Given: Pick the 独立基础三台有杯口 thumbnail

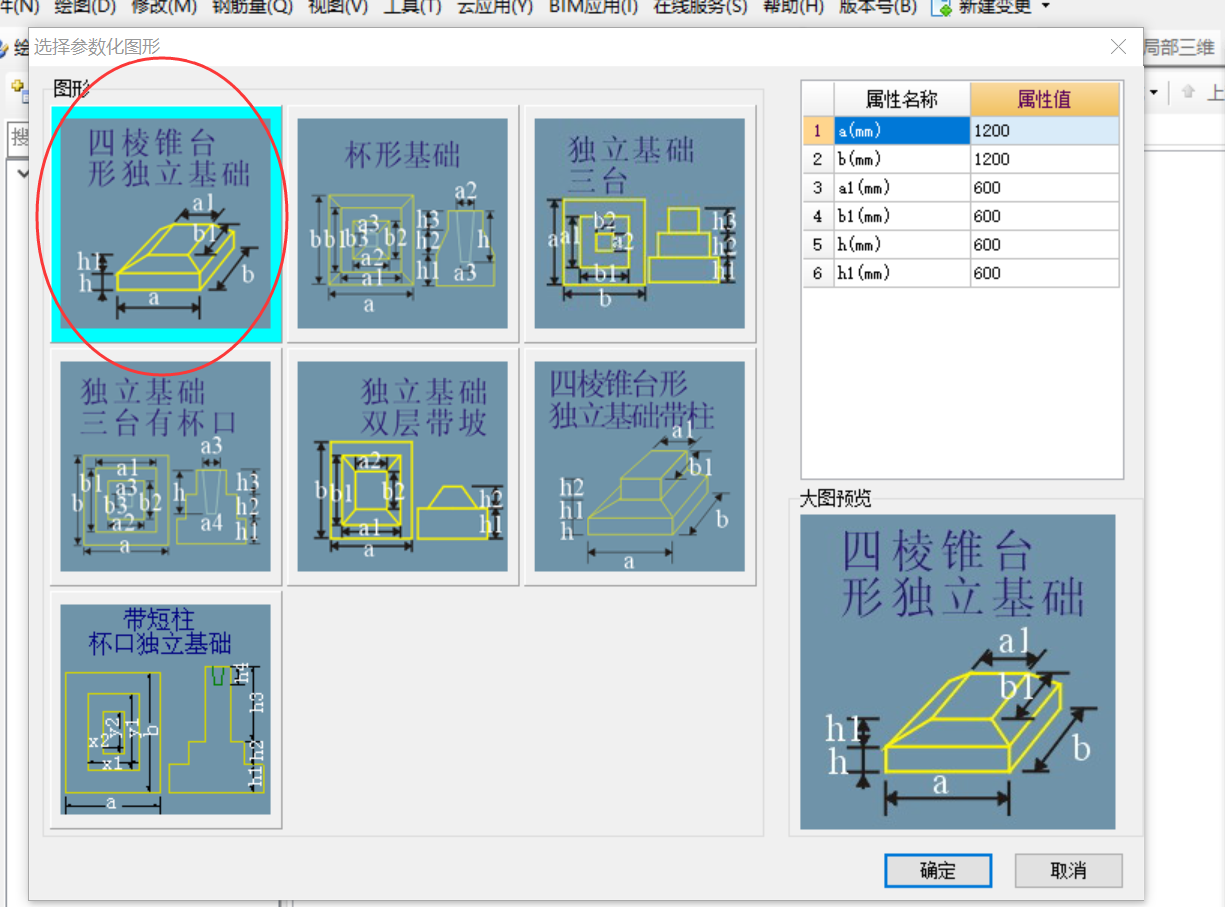Looking at the screenshot, I should [x=166, y=466].
